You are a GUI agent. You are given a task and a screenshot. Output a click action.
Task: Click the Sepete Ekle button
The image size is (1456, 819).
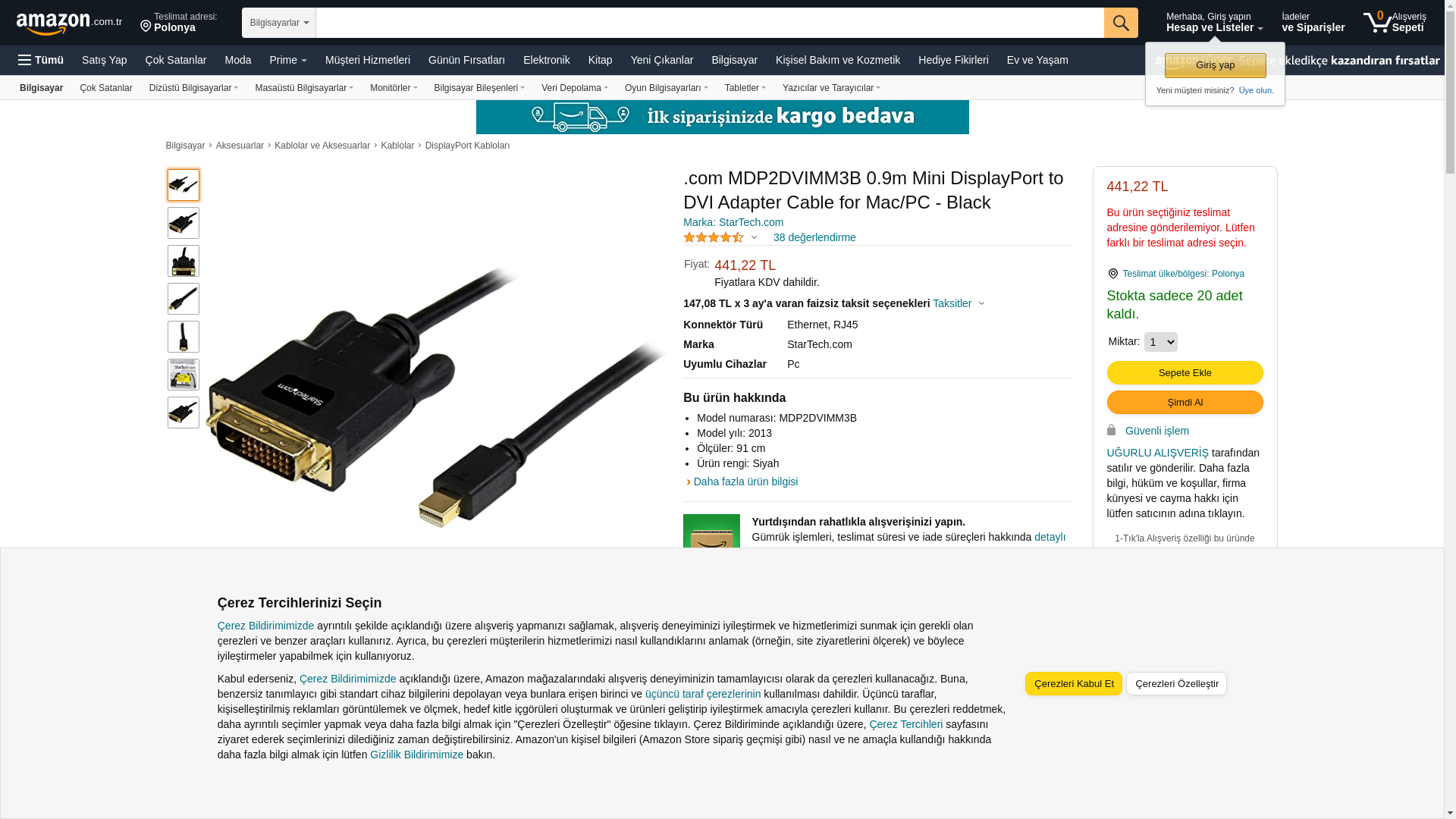(1185, 372)
